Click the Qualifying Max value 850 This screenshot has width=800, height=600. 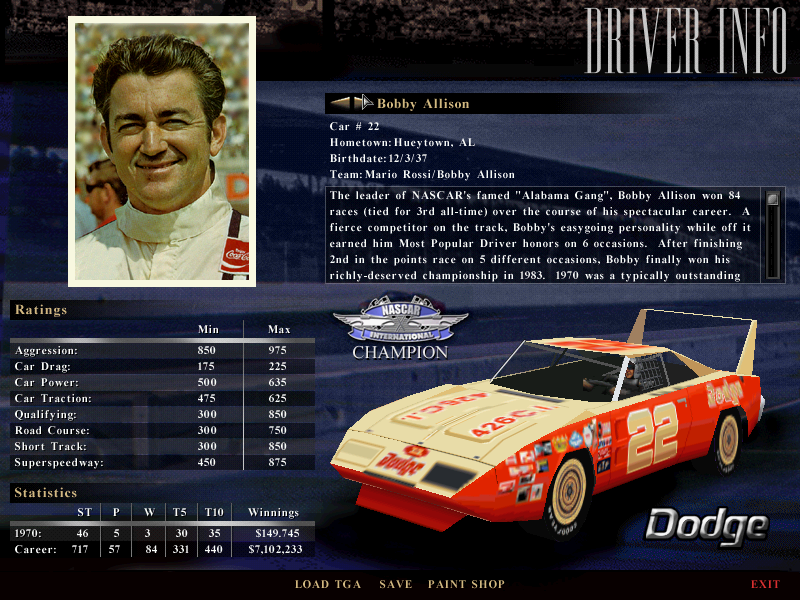pos(278,414)
